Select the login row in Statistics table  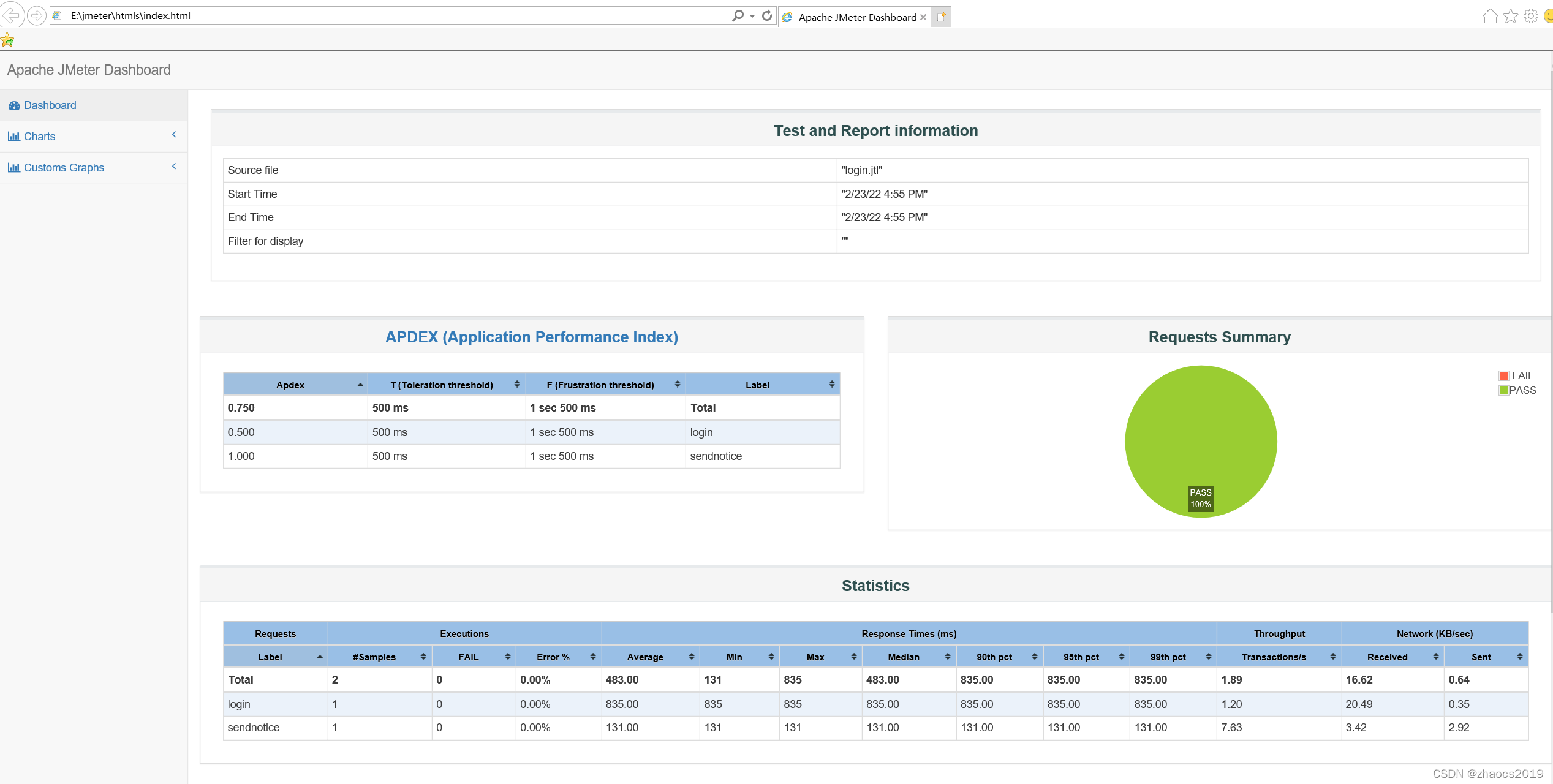pyautogui.click(x=875, y=704)
